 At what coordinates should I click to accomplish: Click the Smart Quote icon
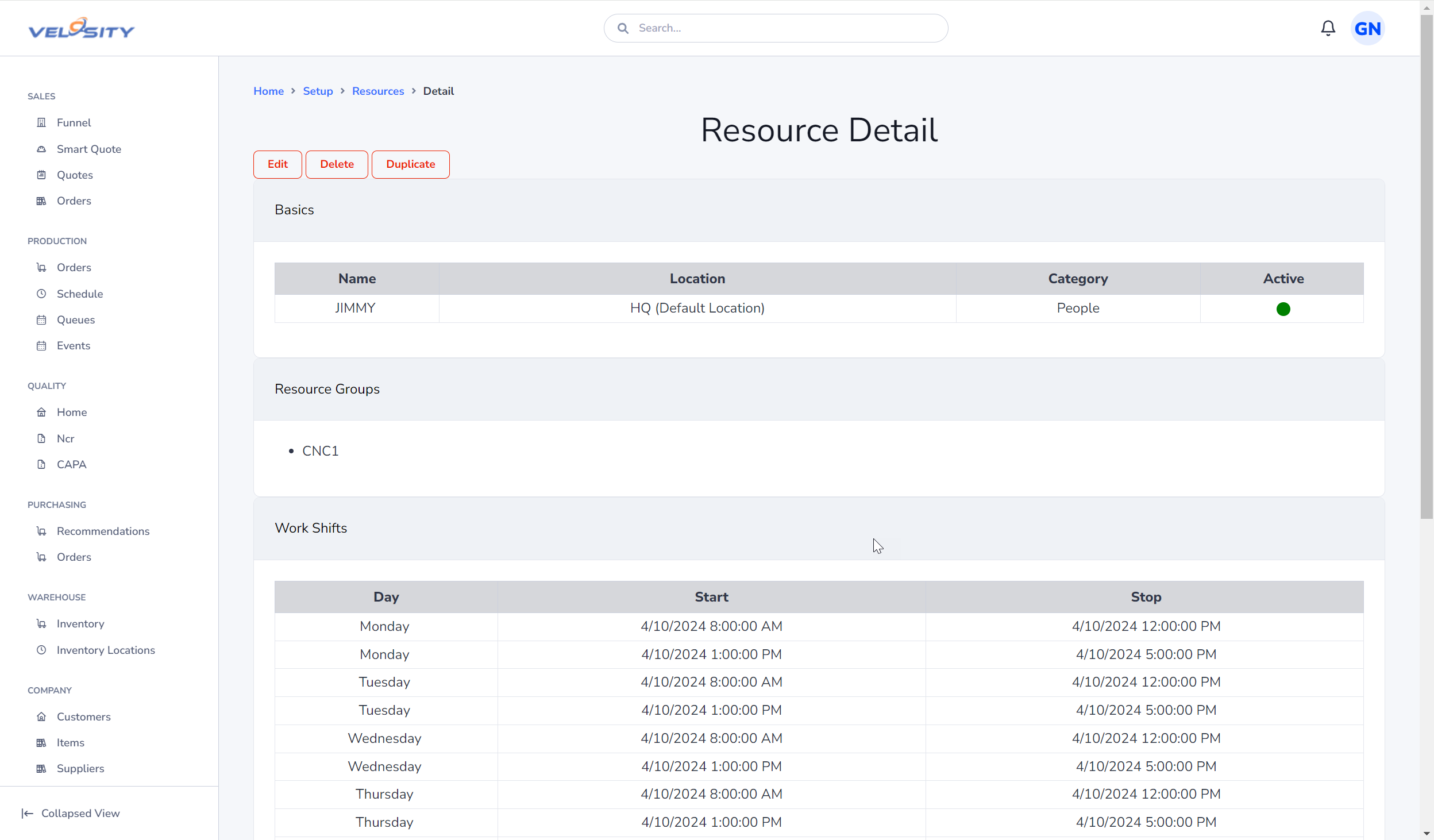point(41,149)
